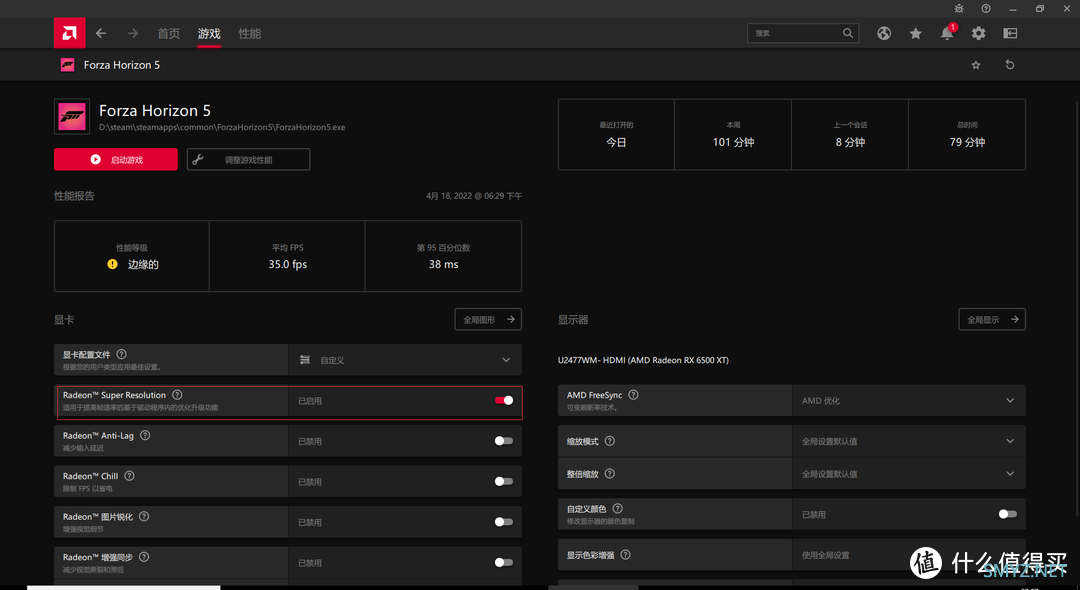Show help for Radeon Anti-Lag
The height and width of the screenshot is (590, 1080).
point(145,435)
